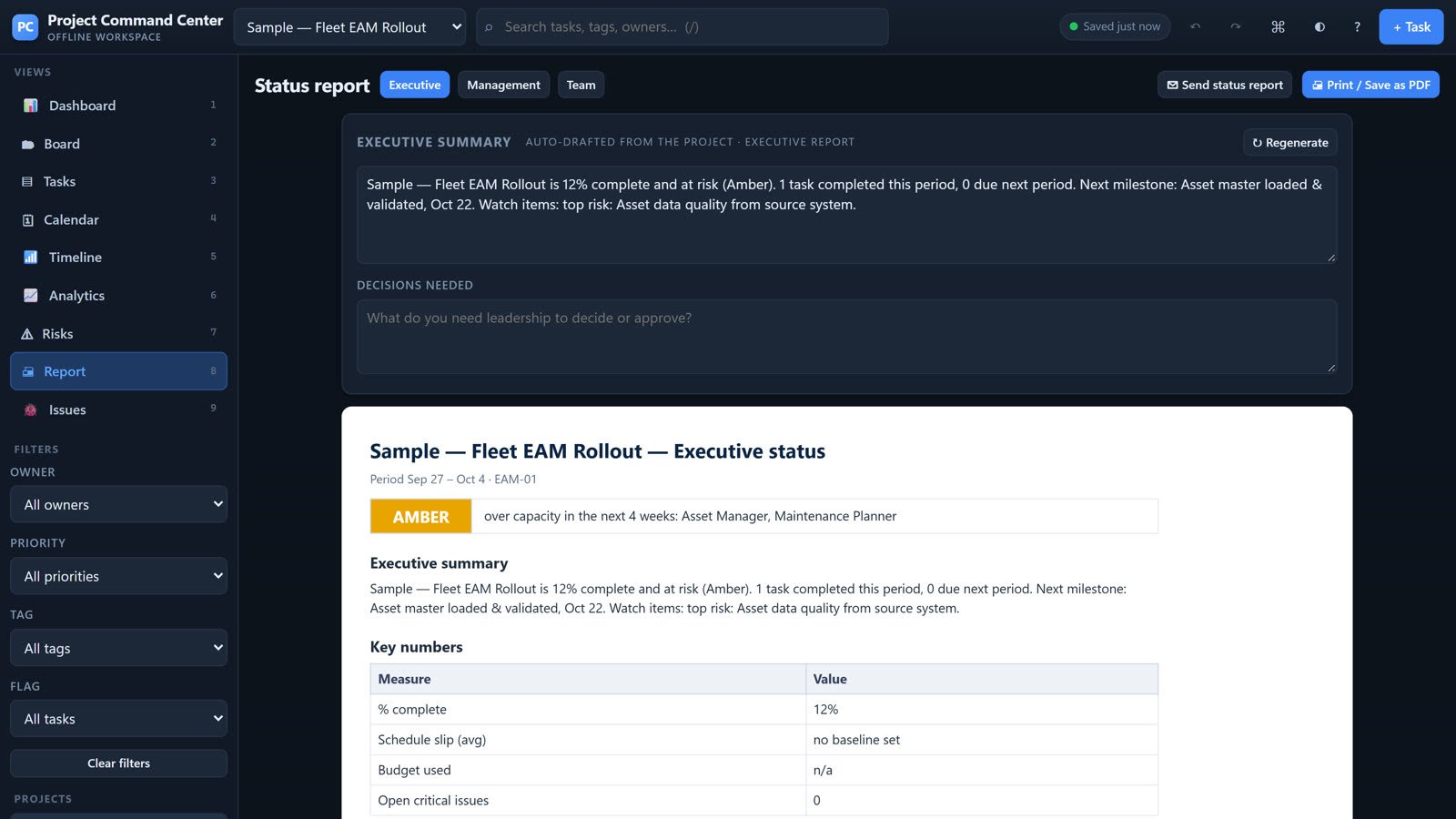Click the undo arrow icon
1456x819 pixels.
(x=1196, y=27)
